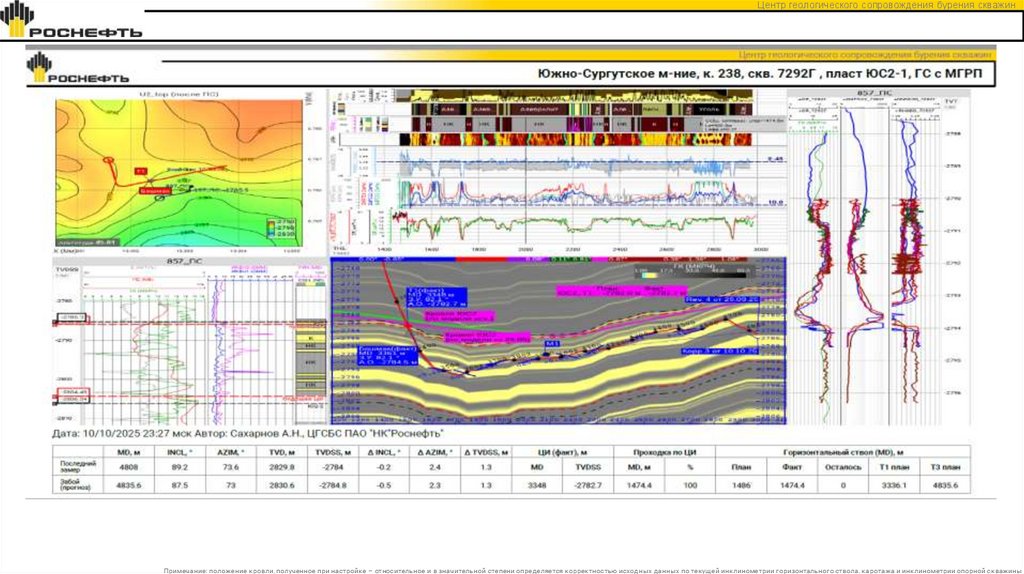Click the depth color legend on the map
This screenshot has width=1024, height=574.
click(x=280, y=228)
